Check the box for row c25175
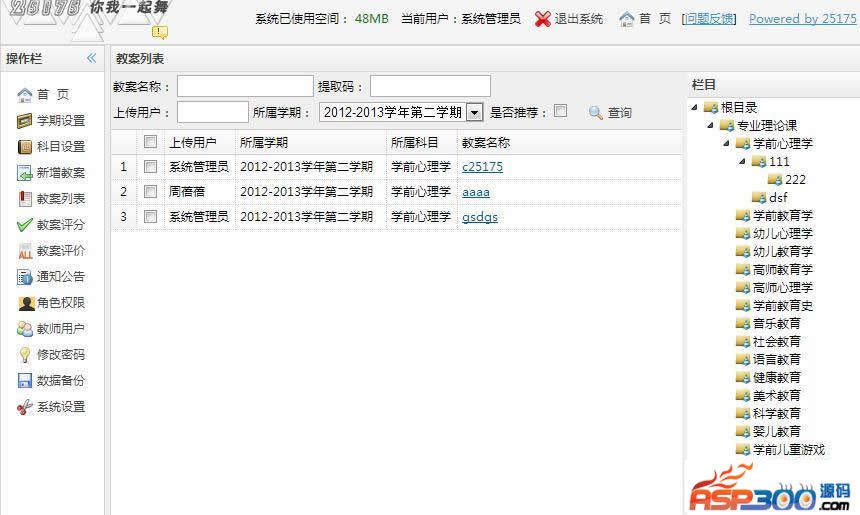860x515 pixels. [150, 166]
